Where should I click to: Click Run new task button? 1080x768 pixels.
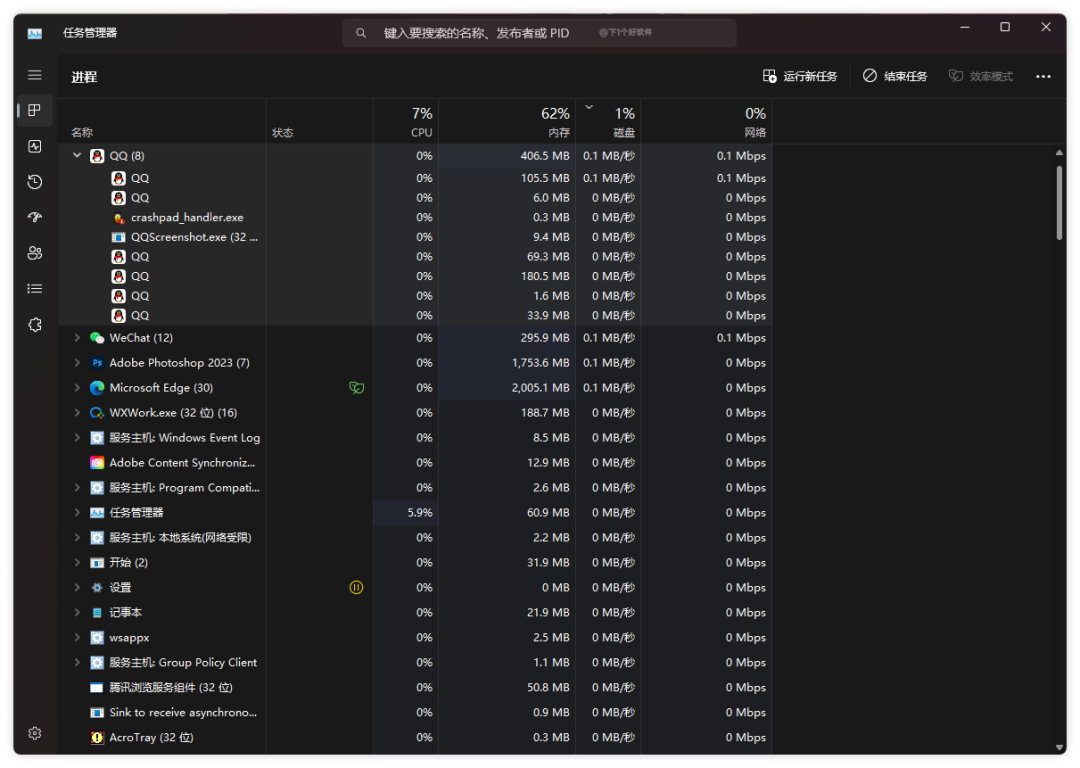[799, 77]
